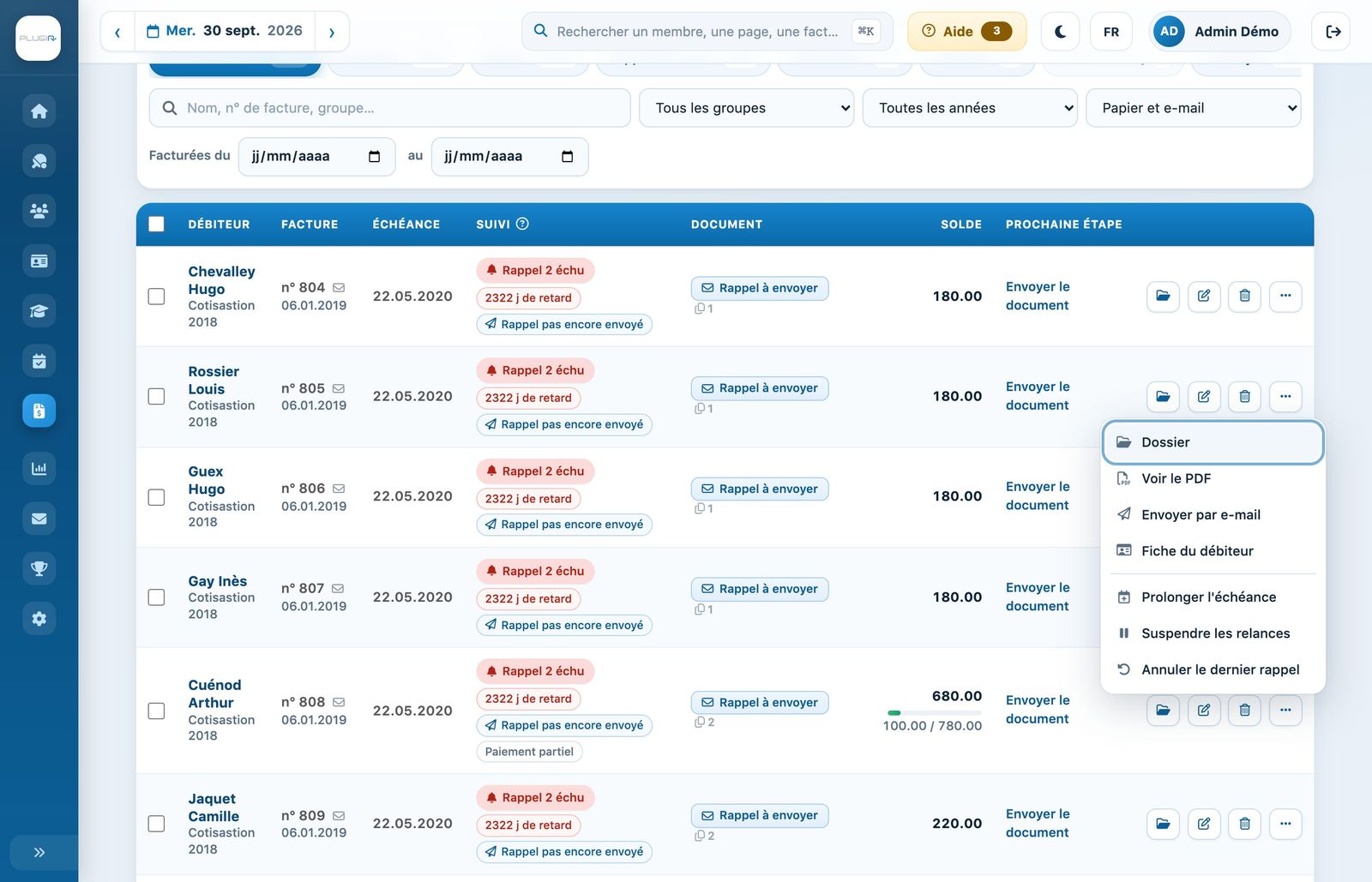Open debtor link Cuénod Arthur
This screenshot has height=882, width=1372.
(x=214, y=694)
